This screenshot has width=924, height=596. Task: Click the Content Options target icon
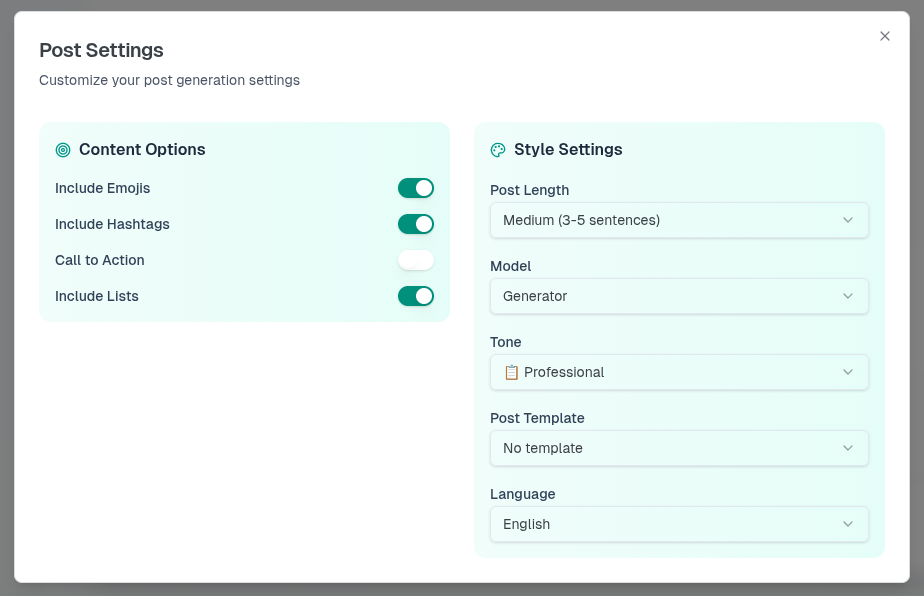pos(63,149)
